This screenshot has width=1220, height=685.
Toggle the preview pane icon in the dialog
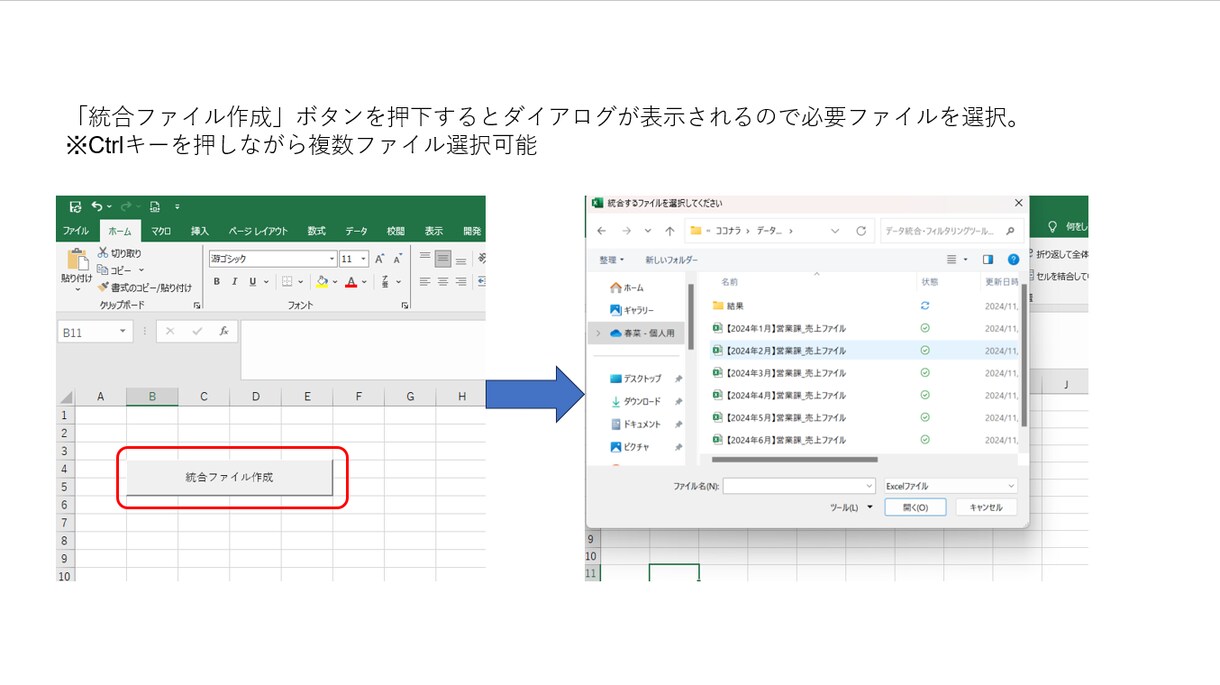(988, 260)
